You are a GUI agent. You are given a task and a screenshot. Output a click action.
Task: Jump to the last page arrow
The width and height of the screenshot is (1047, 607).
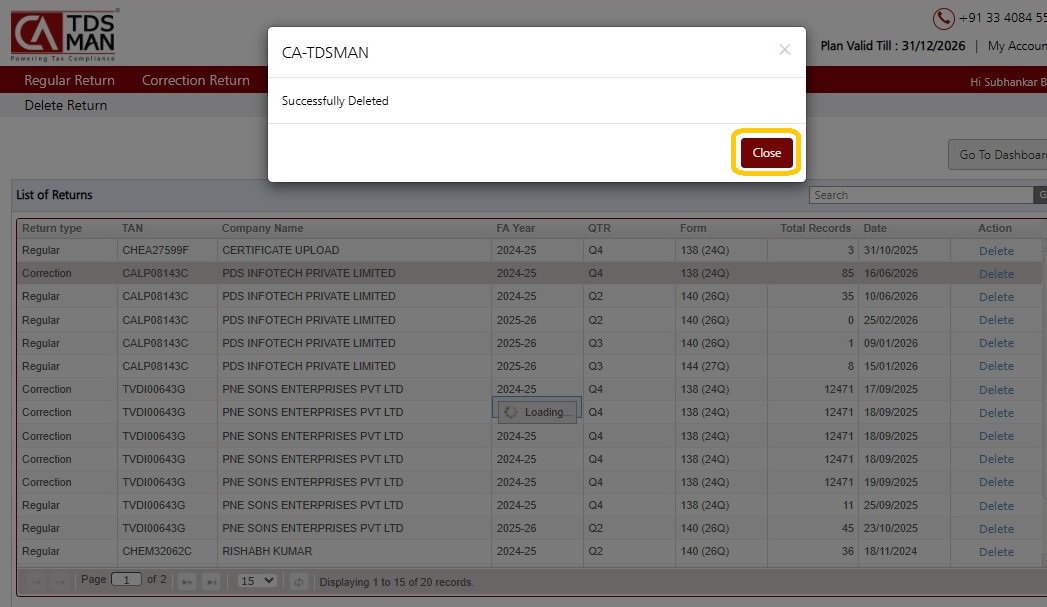(211, 582)
